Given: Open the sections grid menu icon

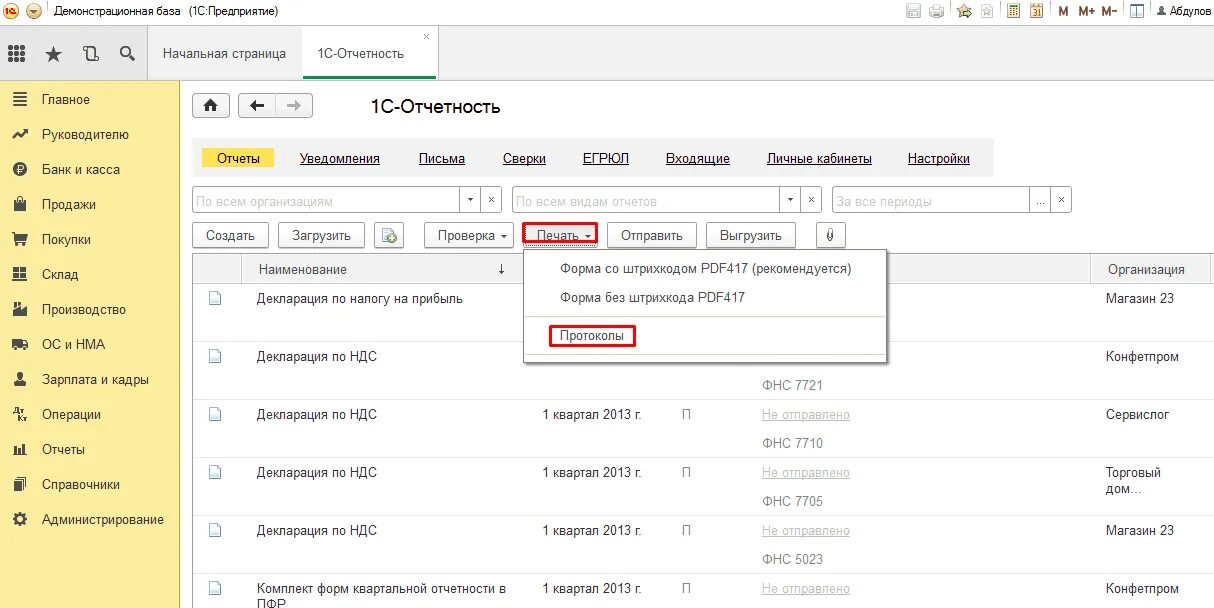Looking at the screenshot, I should [17, 54].
